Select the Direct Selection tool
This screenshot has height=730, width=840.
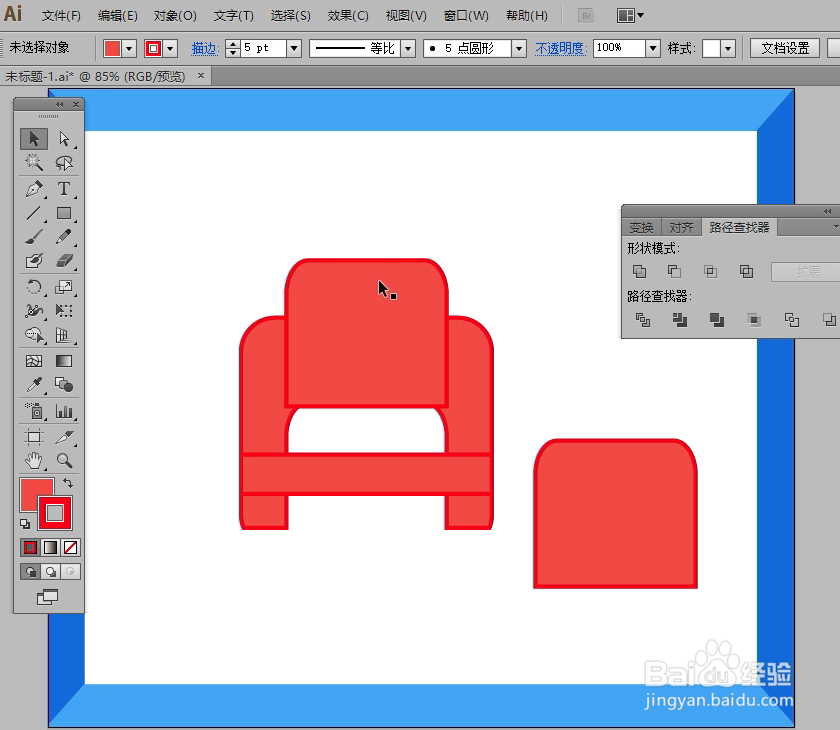coord(64,139)
